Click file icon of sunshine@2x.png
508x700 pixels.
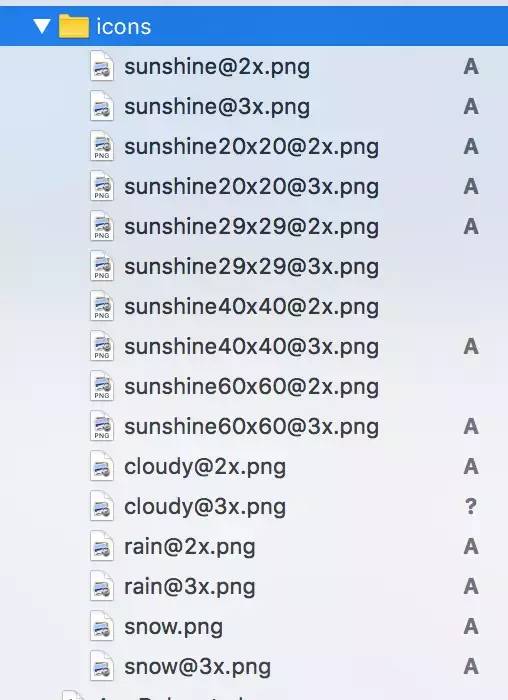point(102,66)
